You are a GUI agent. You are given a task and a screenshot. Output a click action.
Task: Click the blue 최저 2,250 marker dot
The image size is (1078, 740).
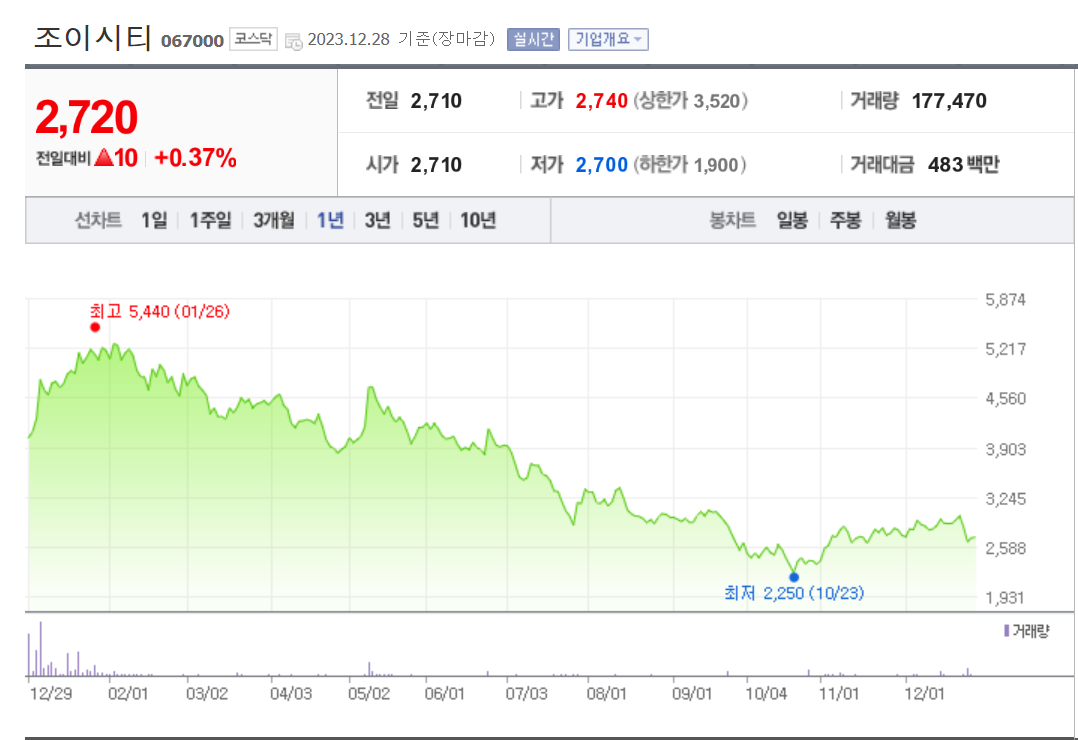coord(794,577)
